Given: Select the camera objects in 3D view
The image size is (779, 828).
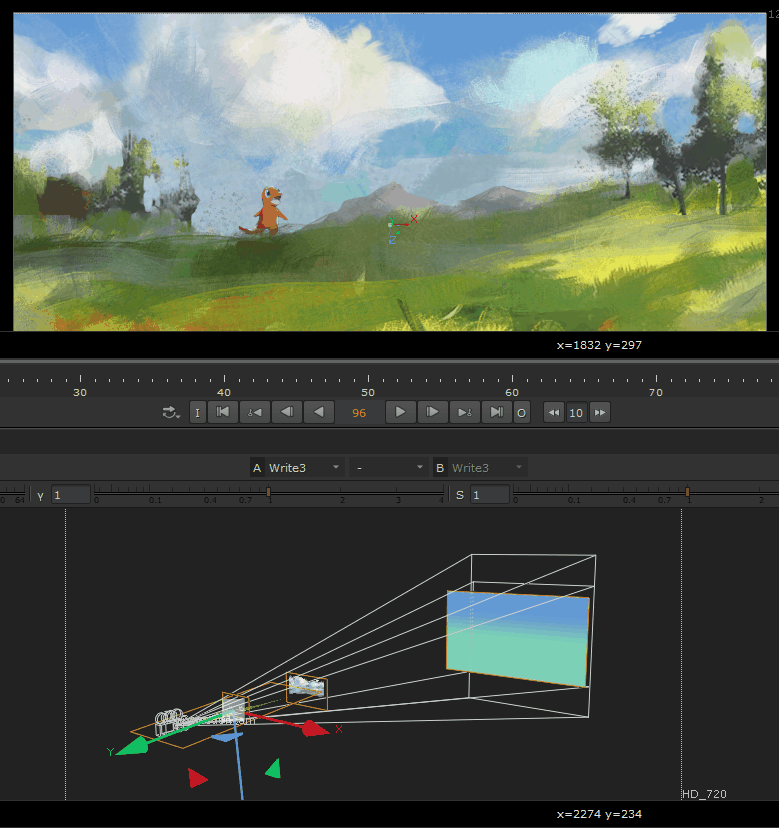Looking at the screenshot, I should [169, 721].
